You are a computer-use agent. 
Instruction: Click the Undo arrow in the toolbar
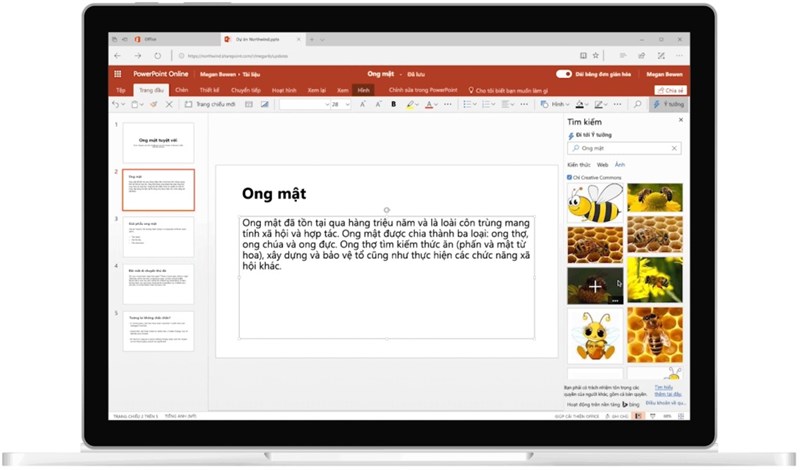[116, 104]
